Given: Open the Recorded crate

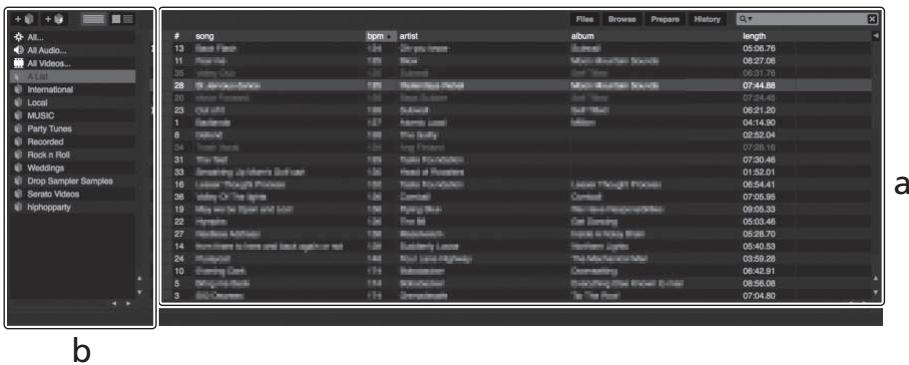Looking at the screenshot, I should pos(73,142).
